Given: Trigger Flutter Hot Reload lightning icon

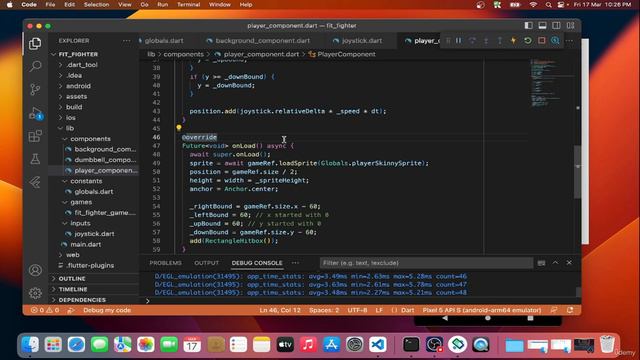Looking at the screenshot, I should coord(513,40).
